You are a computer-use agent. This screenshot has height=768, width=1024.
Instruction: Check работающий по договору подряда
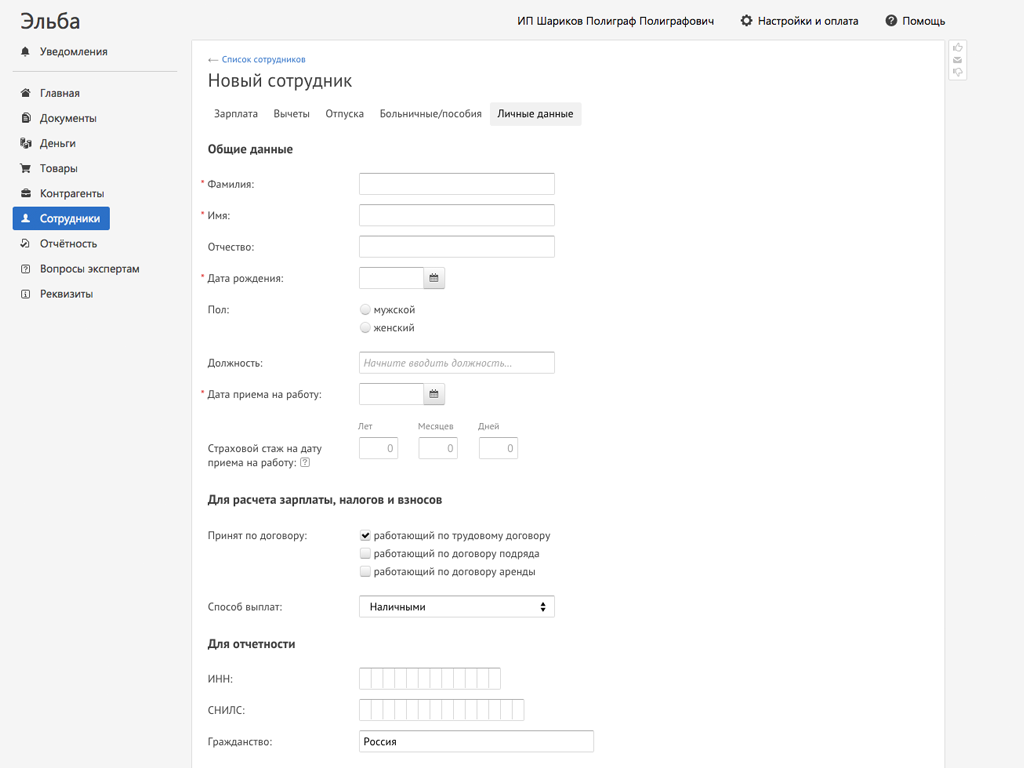tap(365, 554)
